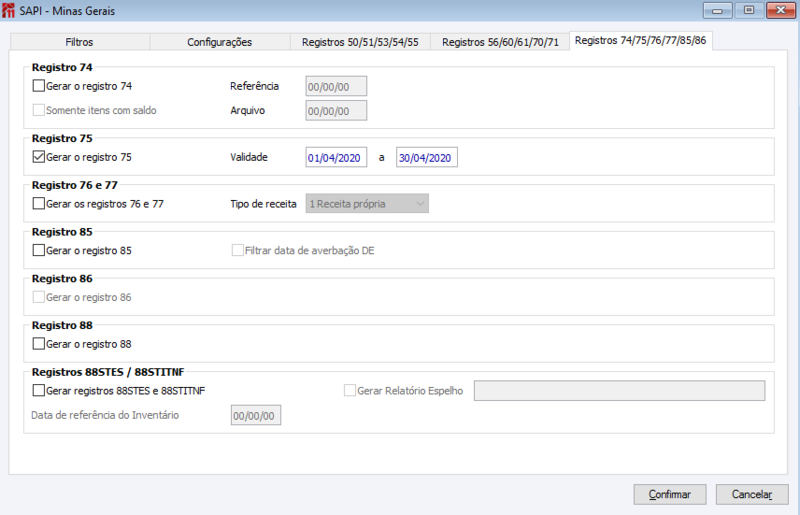Select Registros 74/75/76/77/85/86 tab
This screenshot has height=515, width=800.
click(x=641, y=40)
